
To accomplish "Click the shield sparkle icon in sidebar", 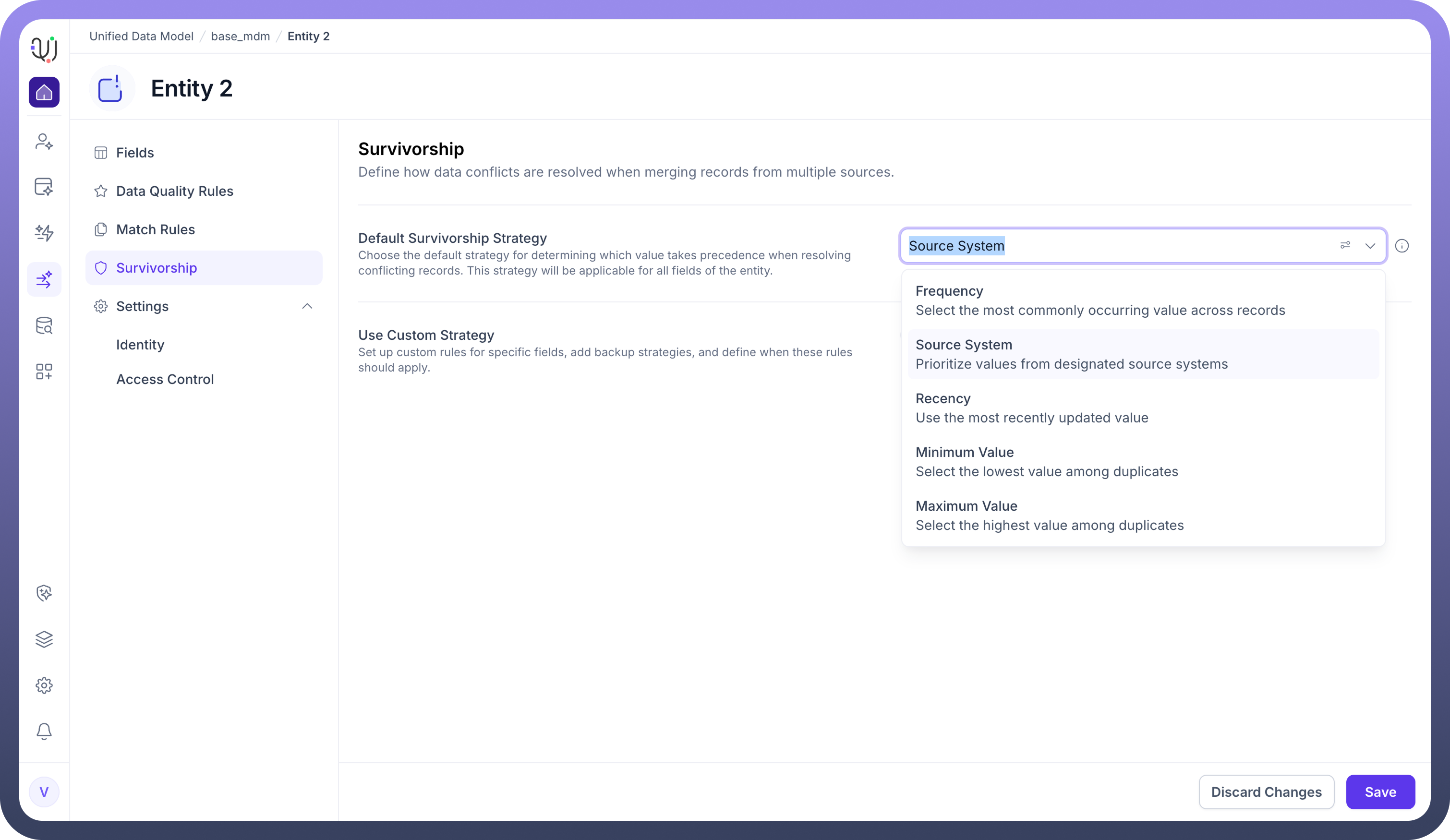I will tap(44, 593).
